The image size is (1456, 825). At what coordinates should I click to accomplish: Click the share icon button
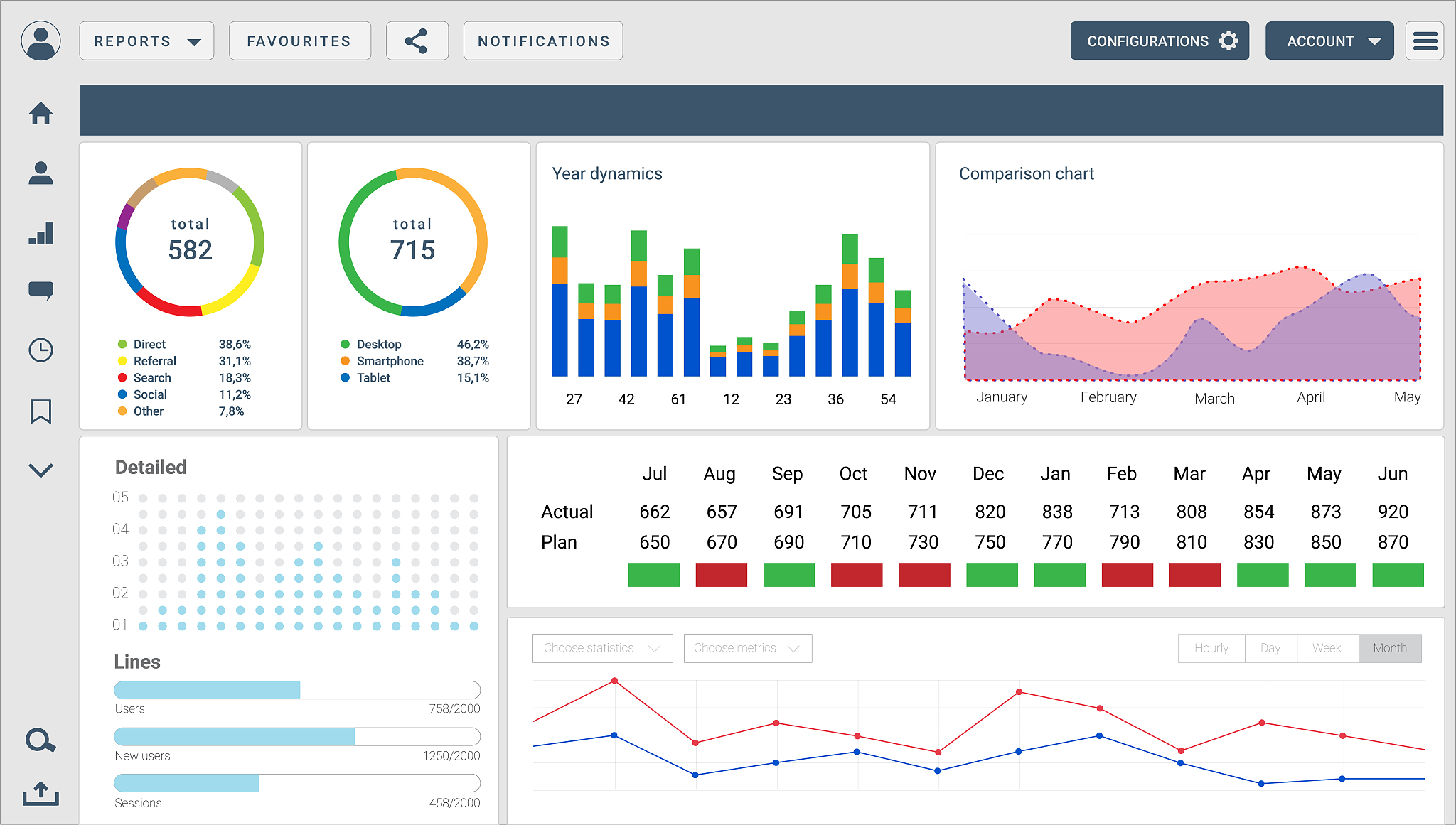417,41
